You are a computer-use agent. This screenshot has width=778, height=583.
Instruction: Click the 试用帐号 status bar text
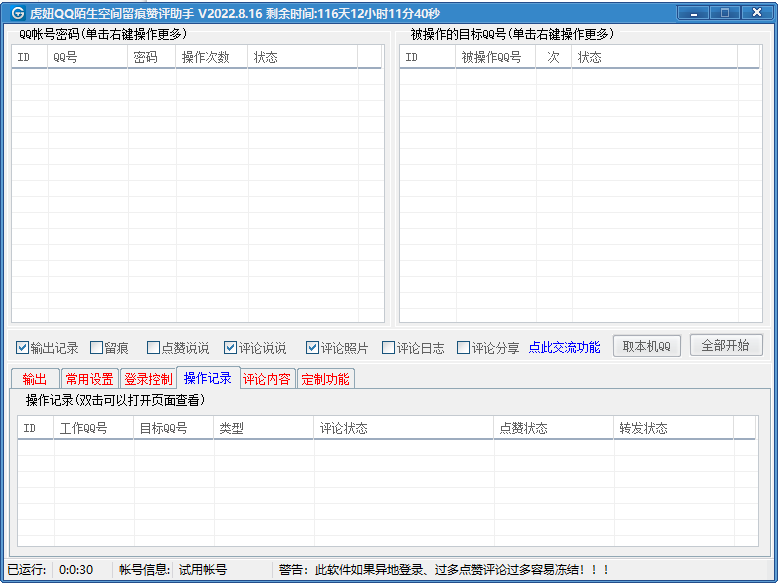202,570
